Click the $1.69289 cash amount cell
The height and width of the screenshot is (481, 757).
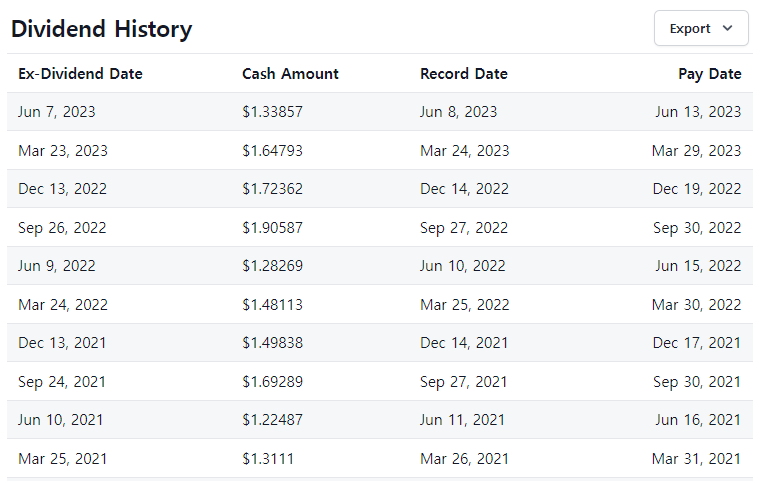[272, 382]
